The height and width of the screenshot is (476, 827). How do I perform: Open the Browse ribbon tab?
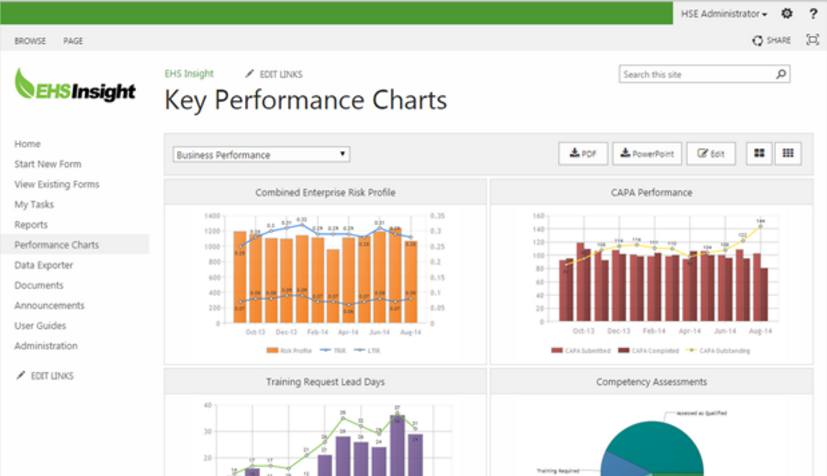(x=30, y=41)
